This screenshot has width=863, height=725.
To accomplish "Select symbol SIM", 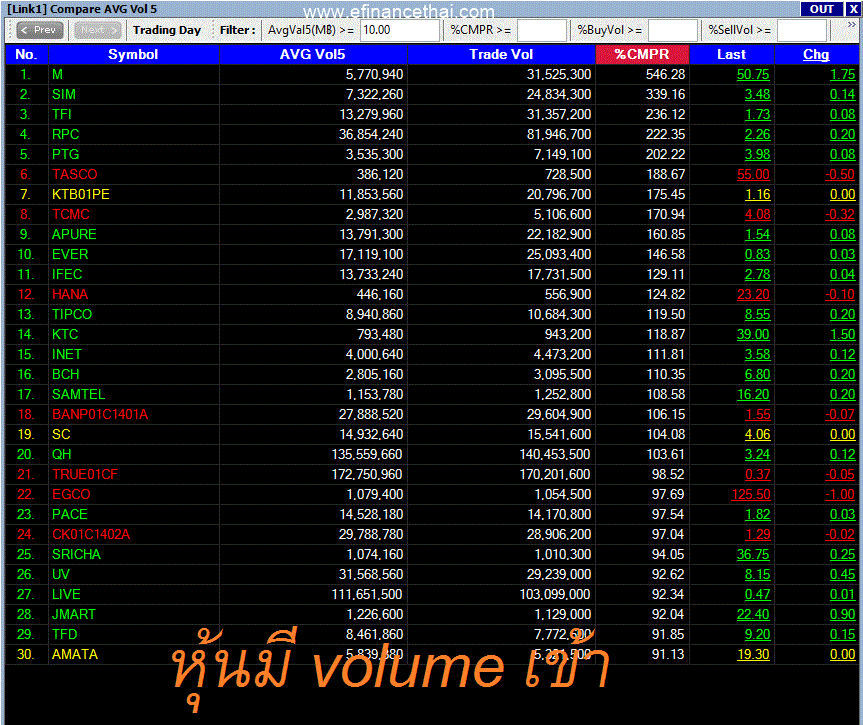I will click(x=64, y=95).
